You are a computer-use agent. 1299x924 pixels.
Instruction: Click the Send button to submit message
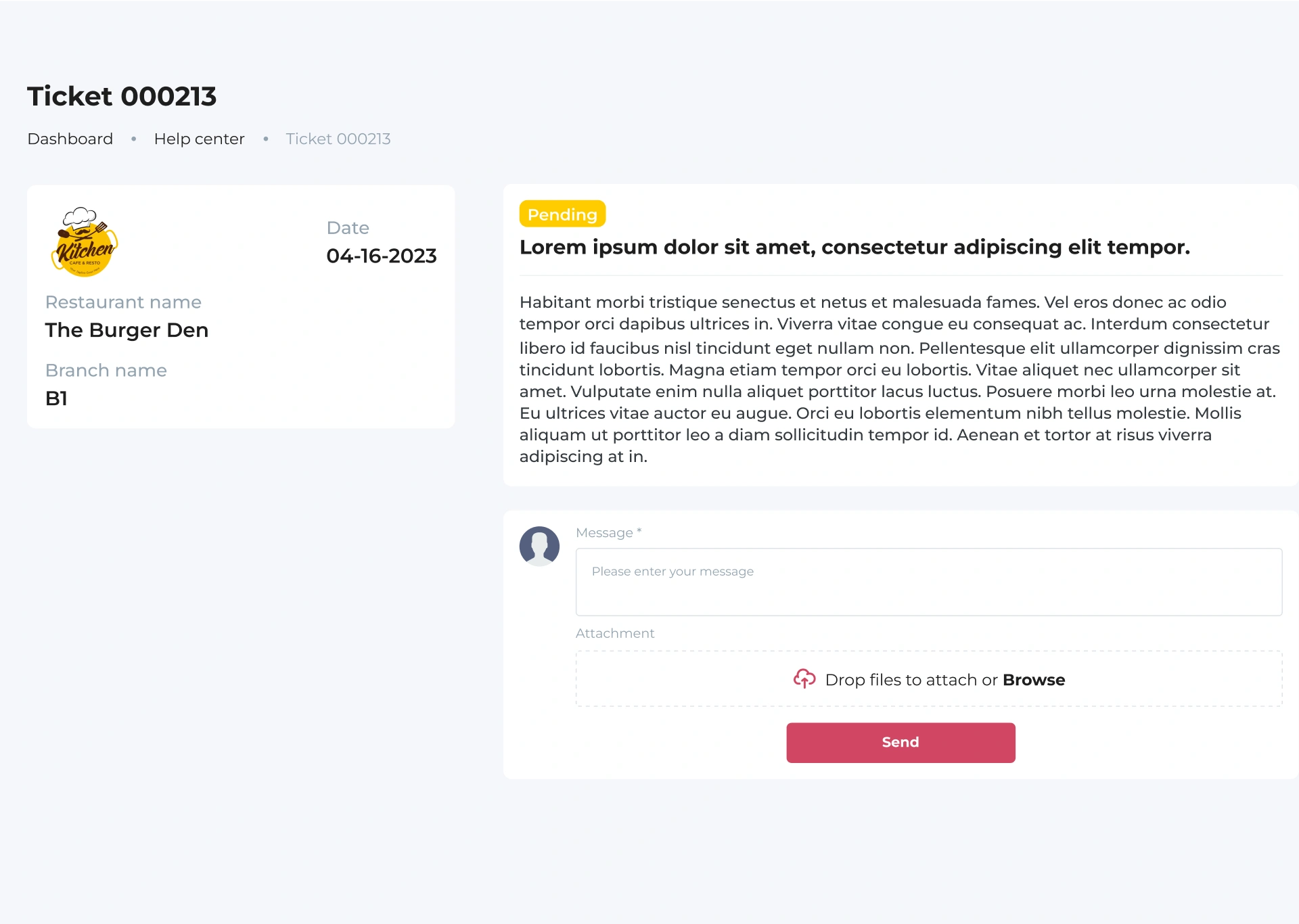click(900, 742)
